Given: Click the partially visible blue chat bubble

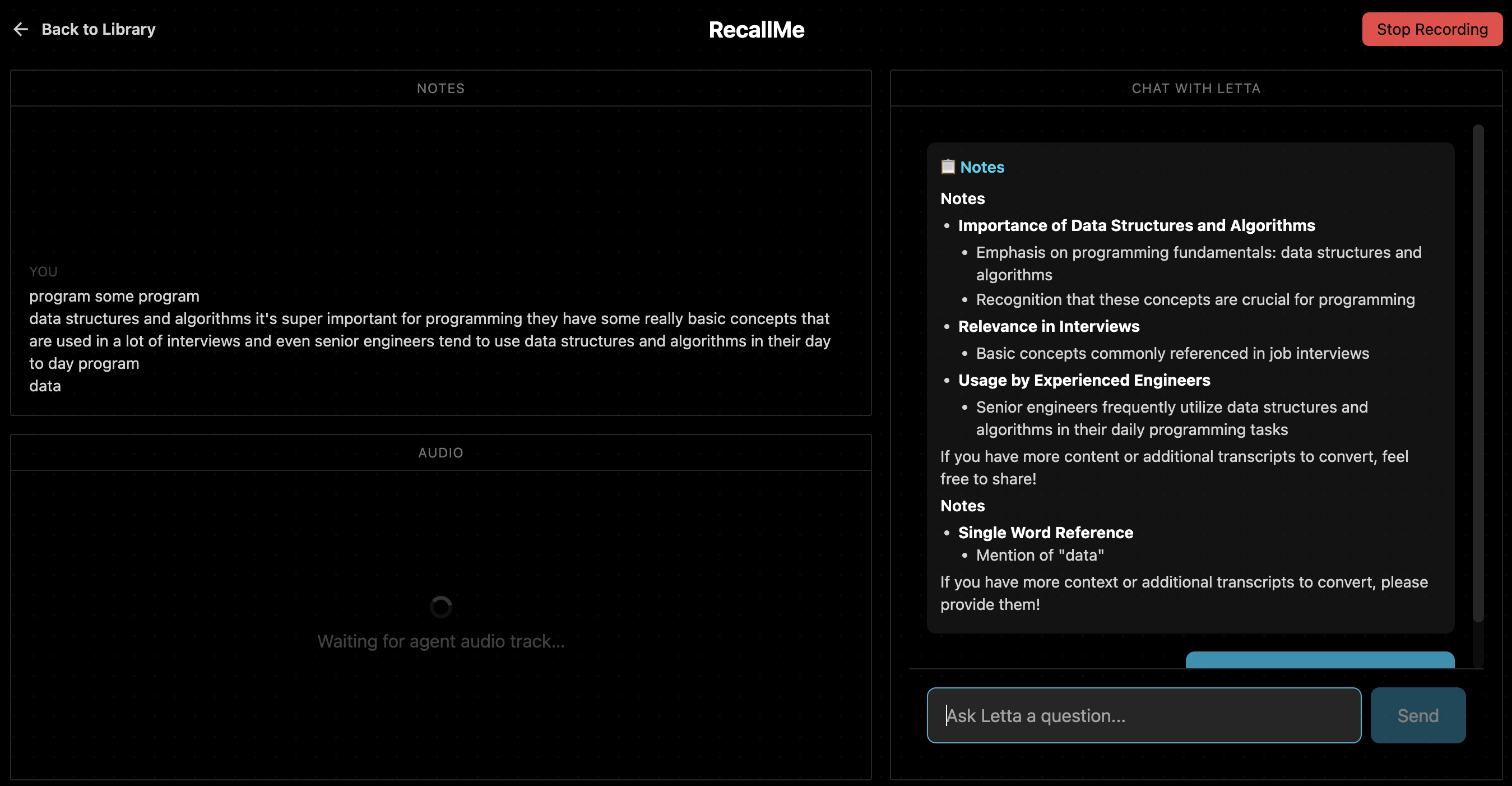Looking at the screenshot, I should tap(1319, 660).
